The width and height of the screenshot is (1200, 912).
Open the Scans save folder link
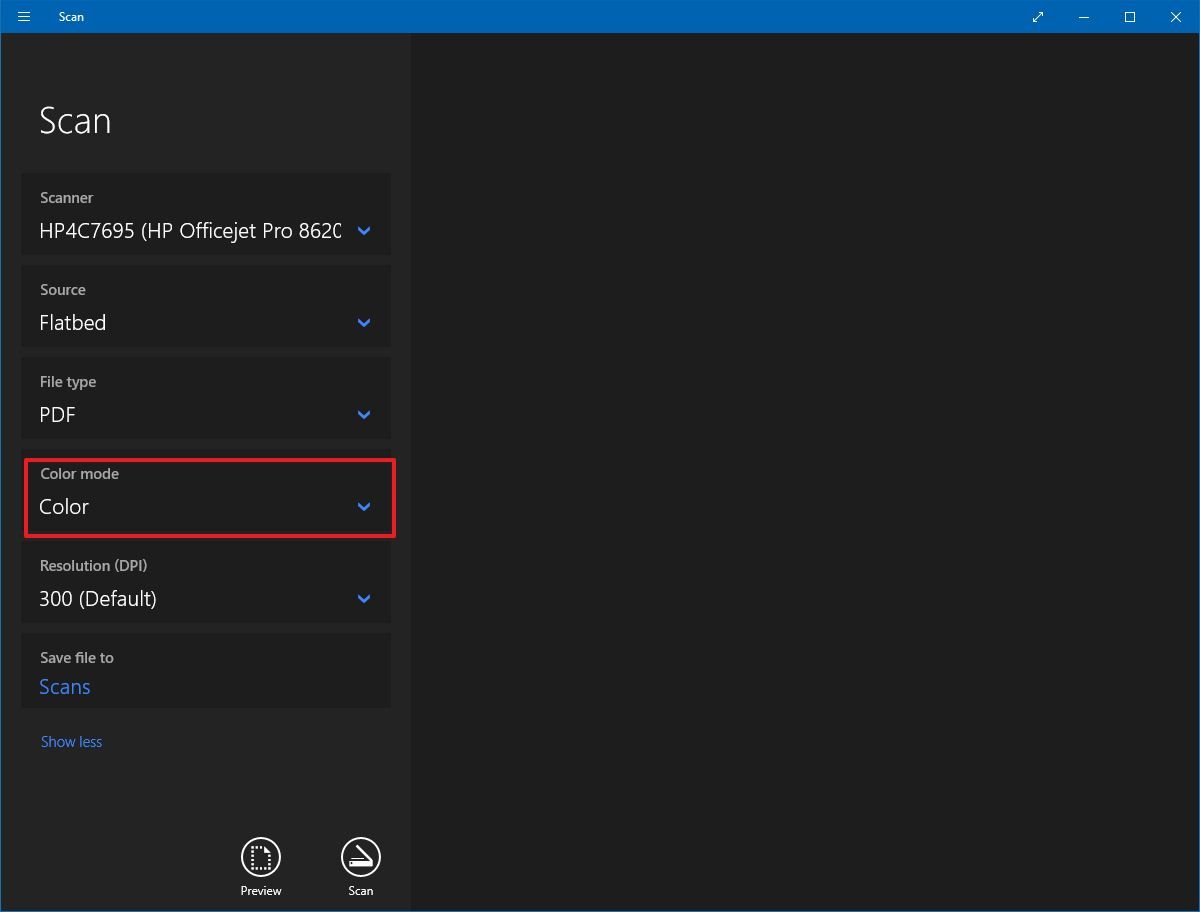(x=65, y=687)
